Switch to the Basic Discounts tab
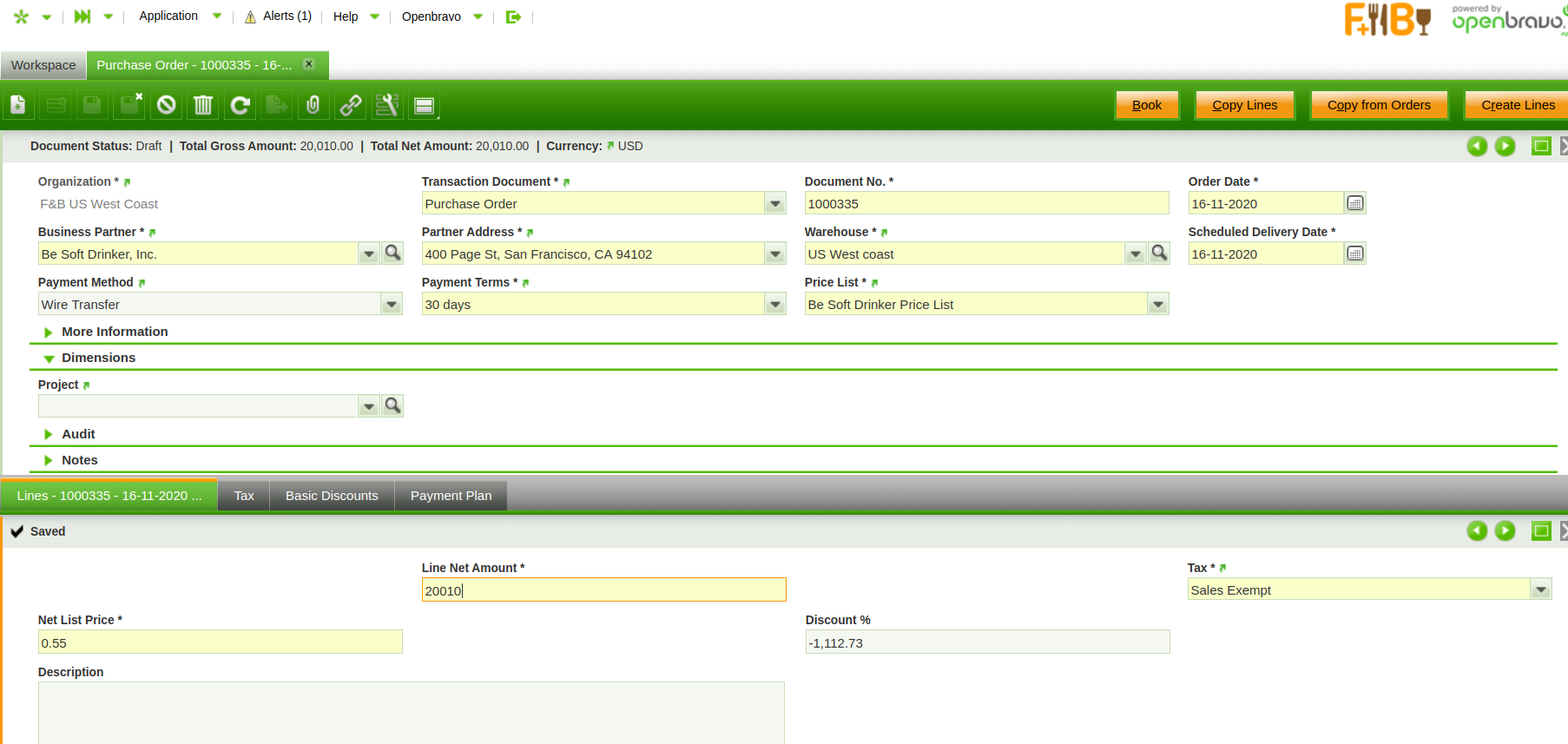The width and height of the screenshot is (1568, 744). 332,496
